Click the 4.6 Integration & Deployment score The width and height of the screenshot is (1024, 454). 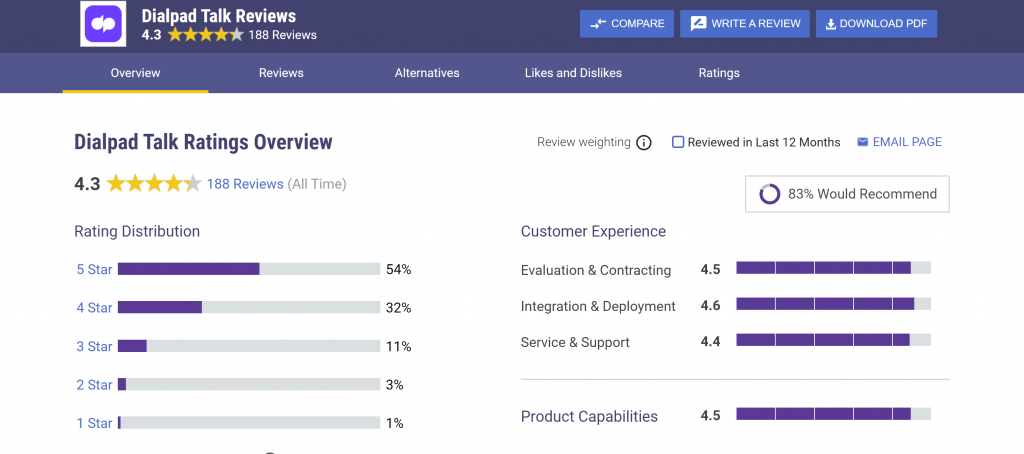(711, 305)
